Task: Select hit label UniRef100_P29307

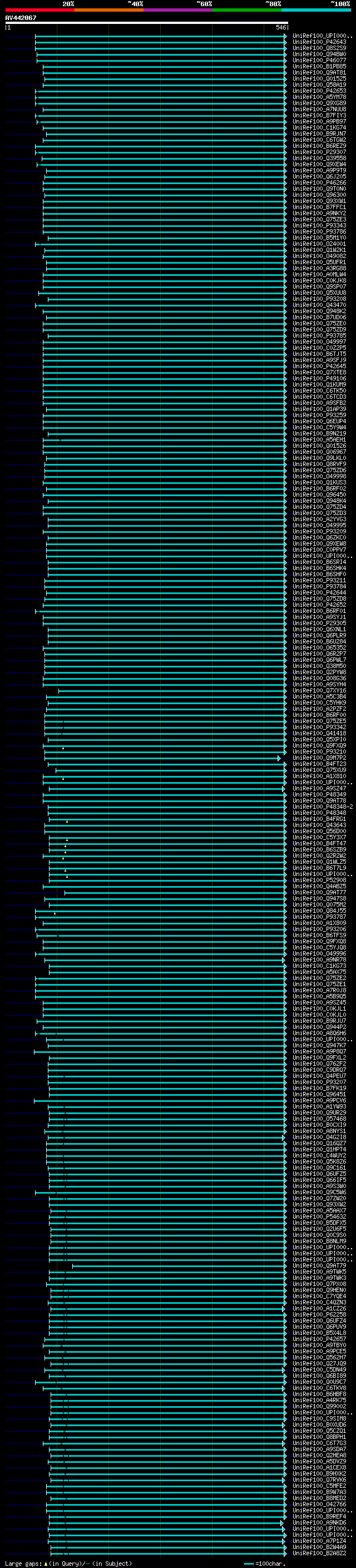Action: pos(319,151)
